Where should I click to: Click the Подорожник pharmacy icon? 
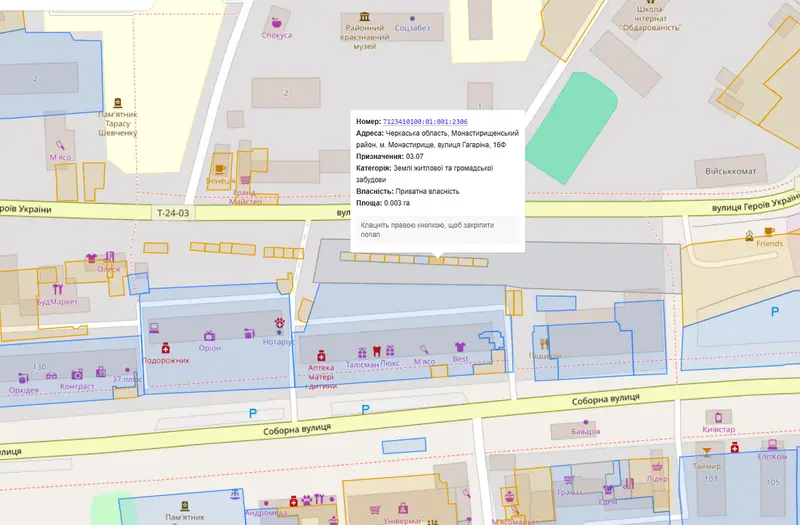(x=165, y=348)
